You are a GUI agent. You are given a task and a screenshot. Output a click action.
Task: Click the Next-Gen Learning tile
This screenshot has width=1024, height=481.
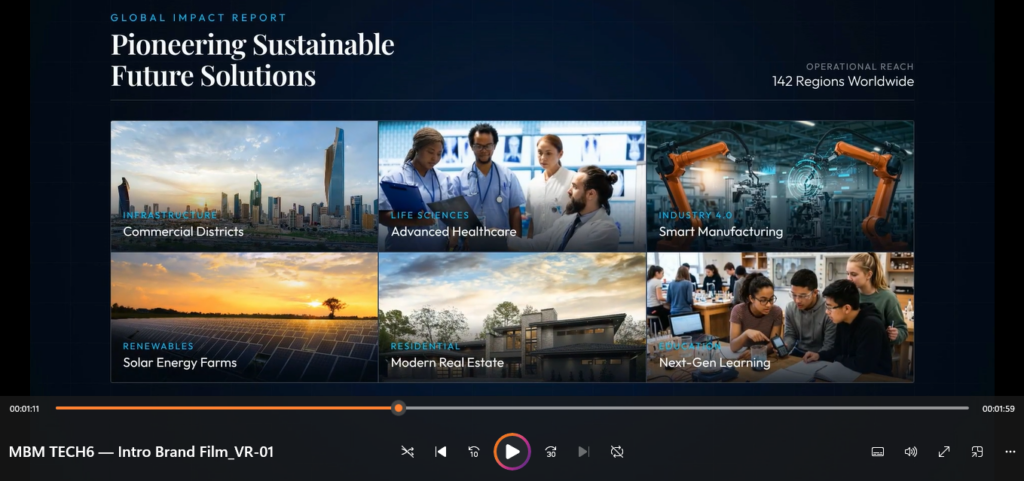780,317
